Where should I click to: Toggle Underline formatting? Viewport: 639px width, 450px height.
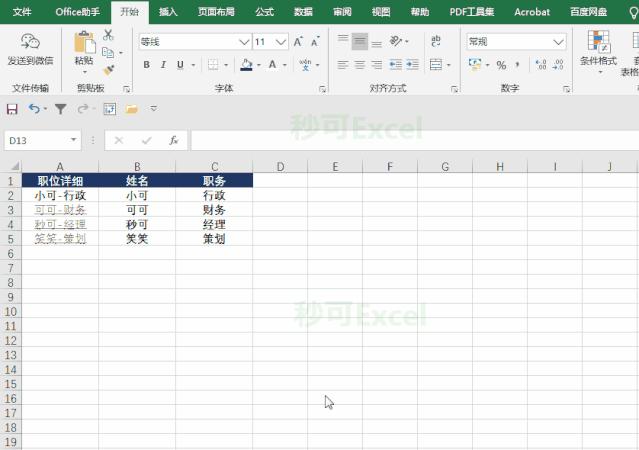click(180, 65)
